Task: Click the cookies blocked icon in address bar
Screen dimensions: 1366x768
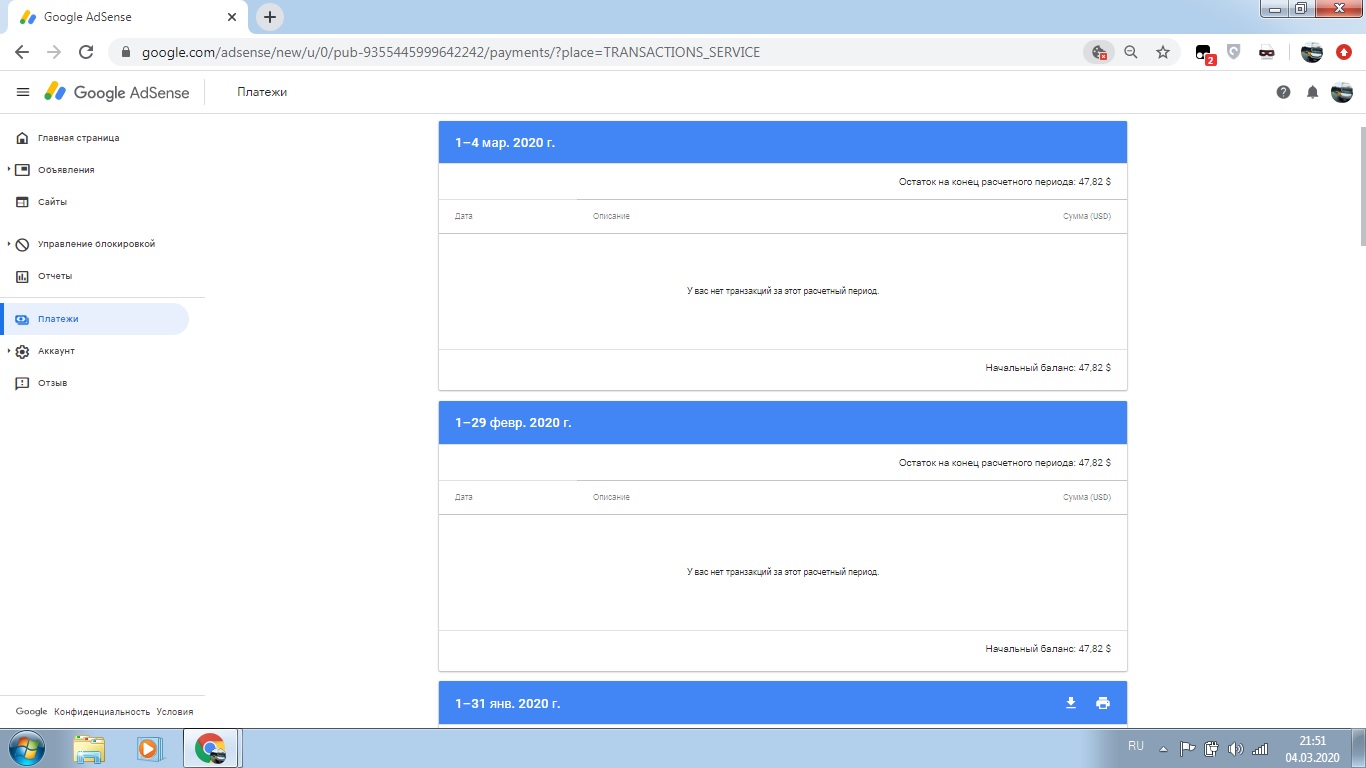Action: pos(1099,52)
